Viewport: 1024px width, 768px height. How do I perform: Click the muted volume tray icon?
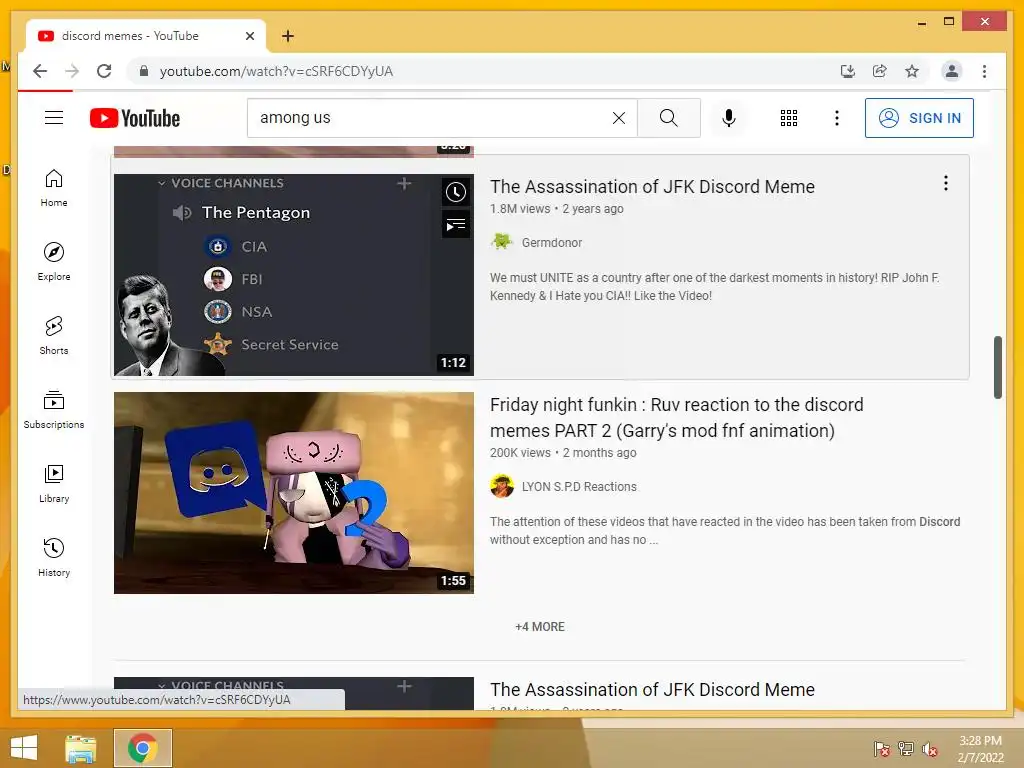tap(930, 749)
